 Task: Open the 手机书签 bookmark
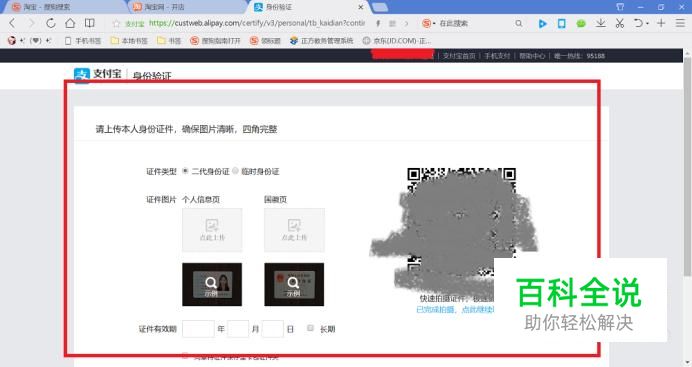click(x=83, y=41)
